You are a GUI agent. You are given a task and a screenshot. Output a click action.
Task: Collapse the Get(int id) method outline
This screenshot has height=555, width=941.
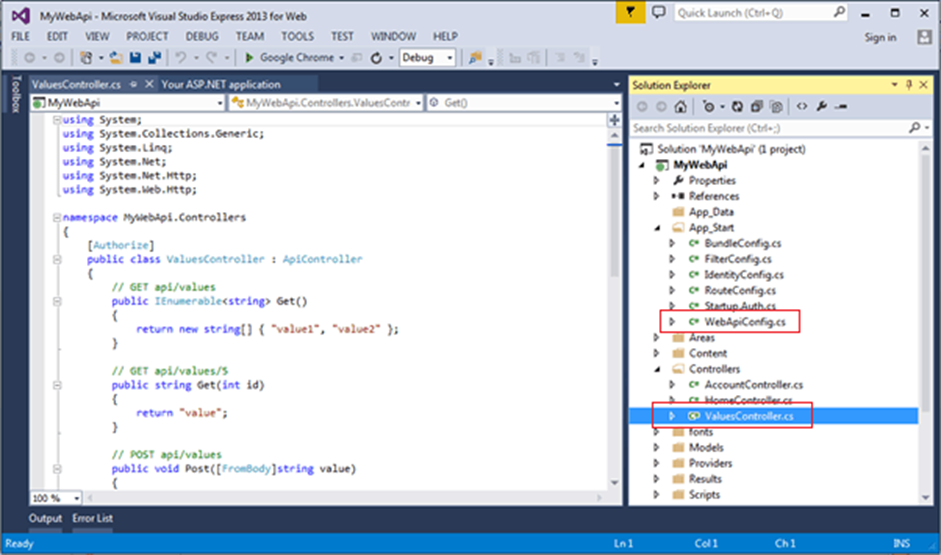point(57,385)
